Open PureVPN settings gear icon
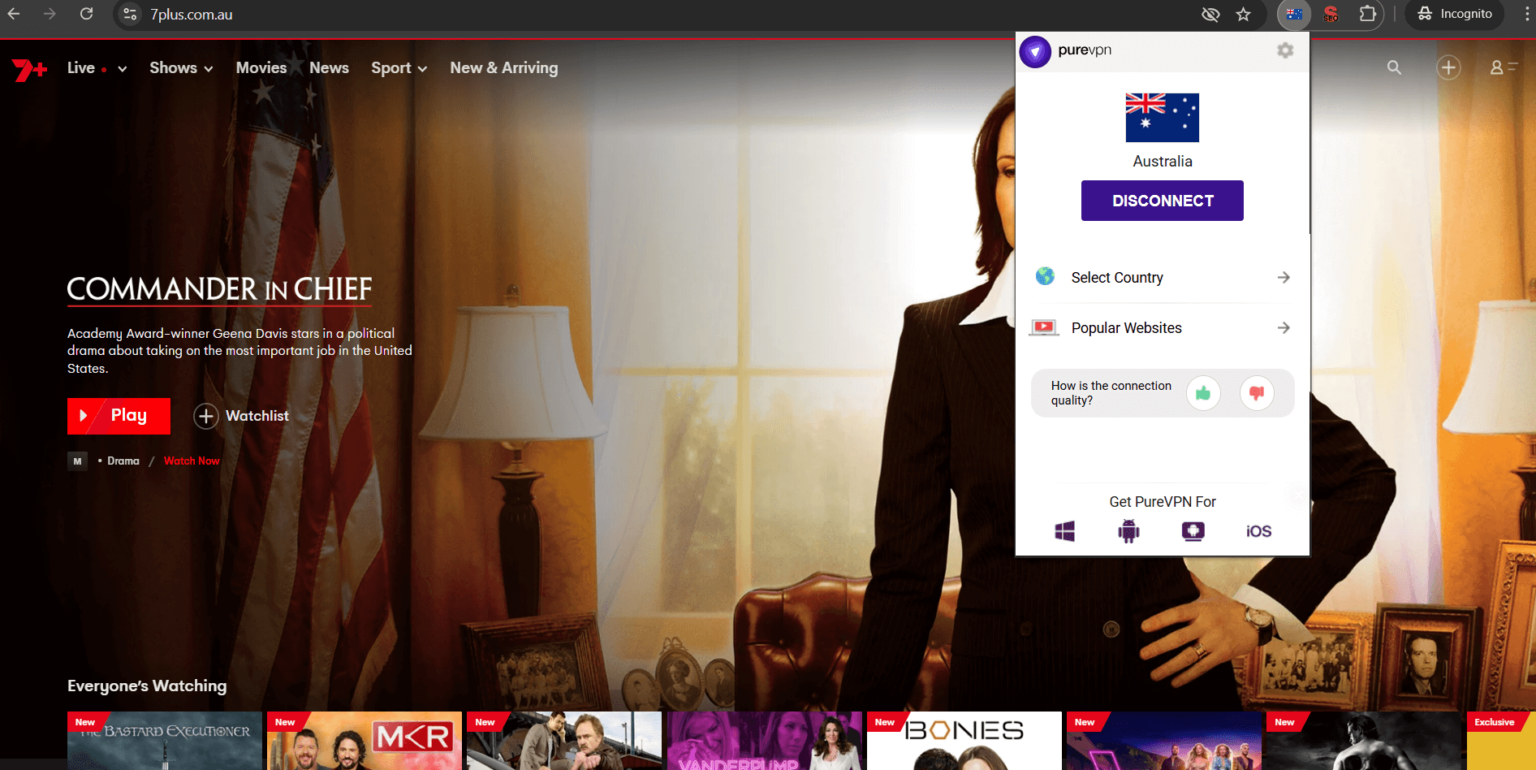Image resolution: width=1536 pixels, height=770 pixels. (x=1285, y=51)
